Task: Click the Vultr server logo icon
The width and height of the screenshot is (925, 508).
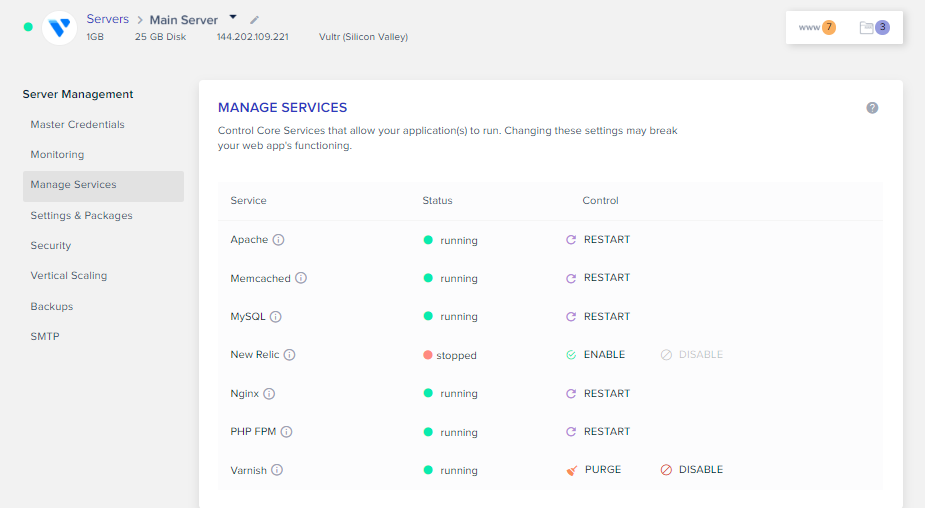Action: click(60, 28)
